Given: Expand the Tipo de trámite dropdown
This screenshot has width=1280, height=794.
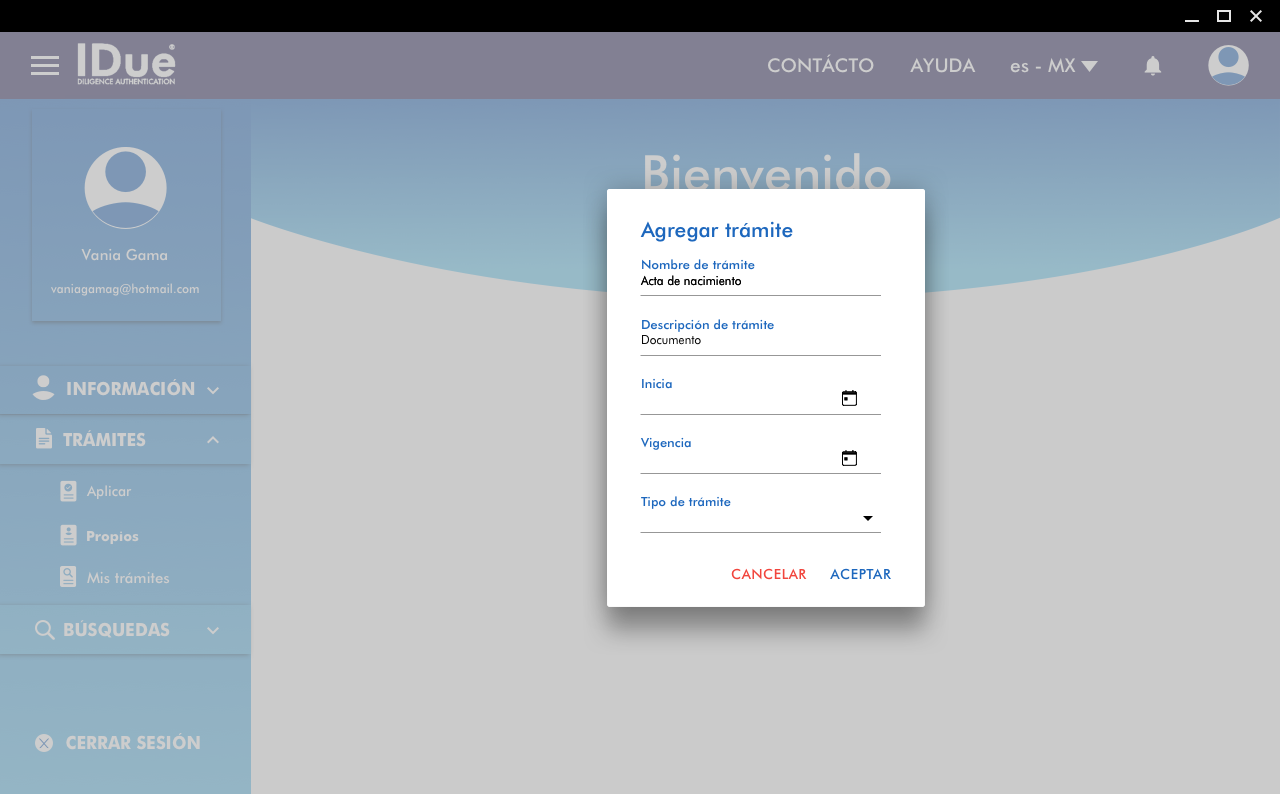Looking at the screenshot, I should click(867, 518).
